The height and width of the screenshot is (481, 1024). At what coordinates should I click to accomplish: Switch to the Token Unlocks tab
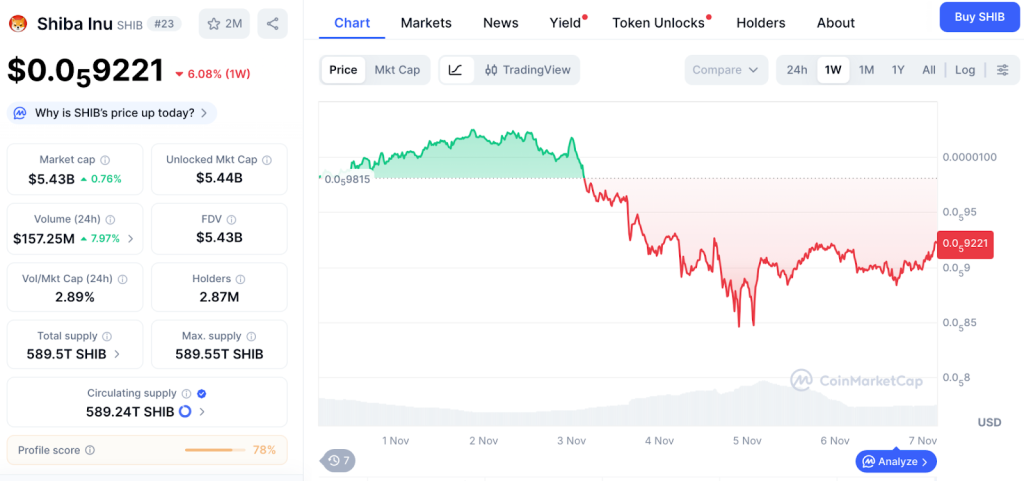pos(658,23)
